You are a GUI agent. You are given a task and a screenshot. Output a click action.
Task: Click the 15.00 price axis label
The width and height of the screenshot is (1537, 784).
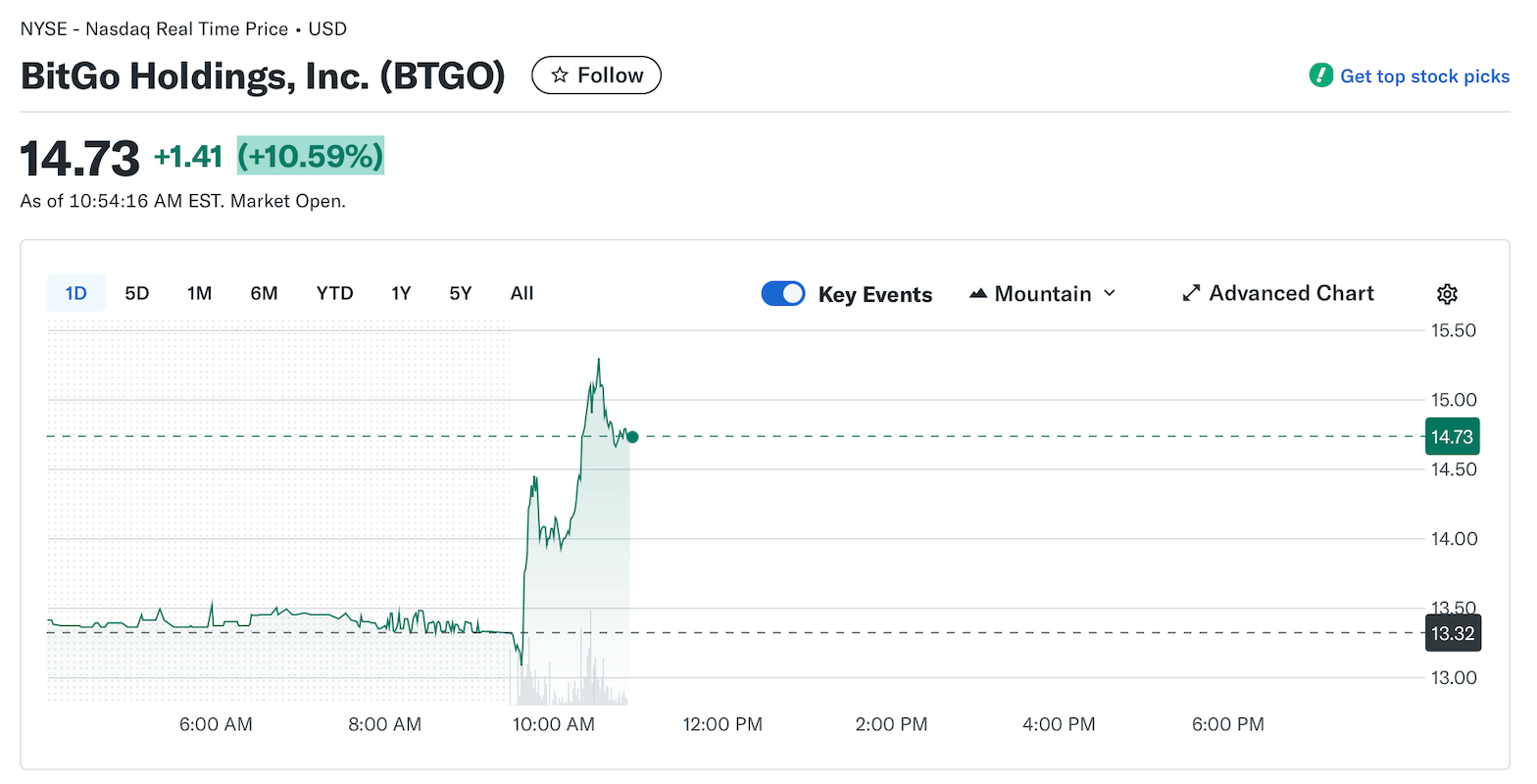coord(1454,400)
